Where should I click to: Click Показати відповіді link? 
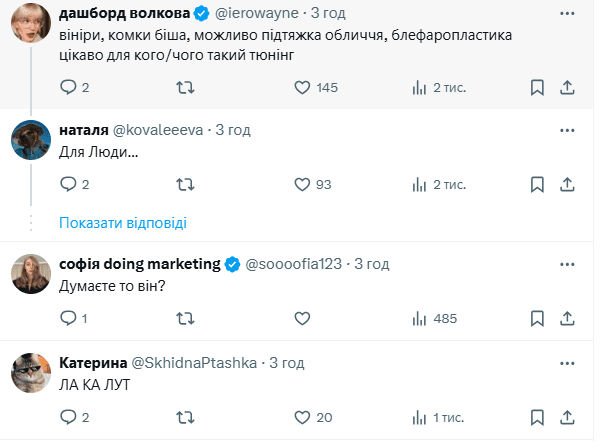pyautogui.click(x=122, y=223)
